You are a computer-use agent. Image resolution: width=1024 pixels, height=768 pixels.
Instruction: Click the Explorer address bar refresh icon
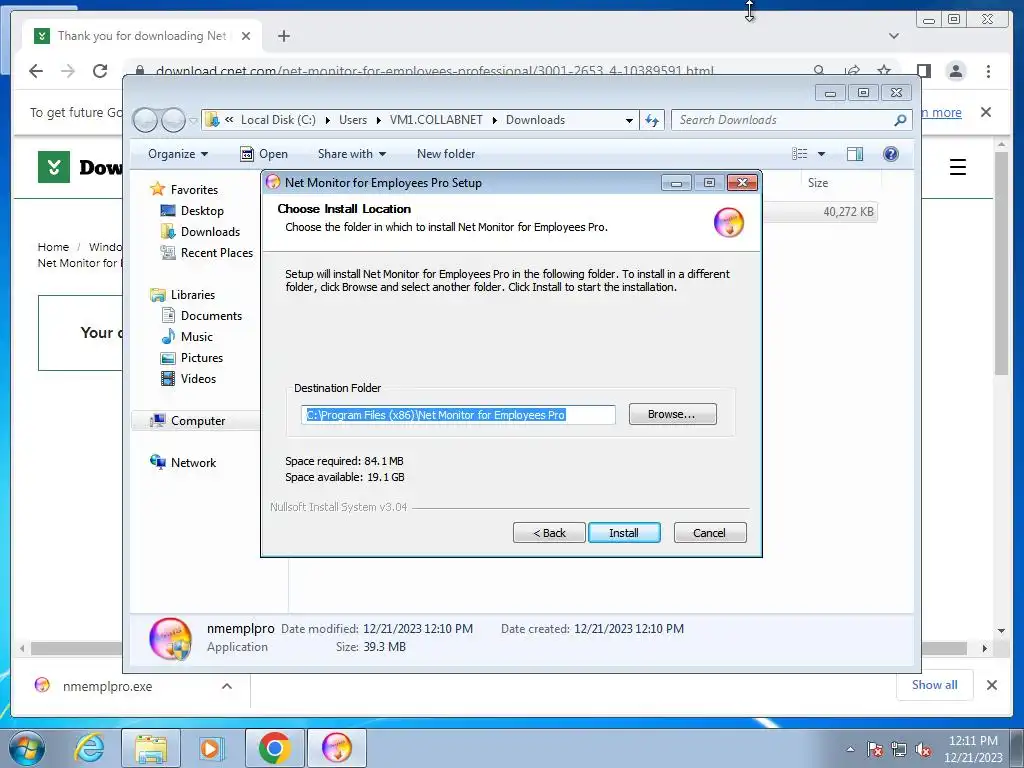coord(652,120)
